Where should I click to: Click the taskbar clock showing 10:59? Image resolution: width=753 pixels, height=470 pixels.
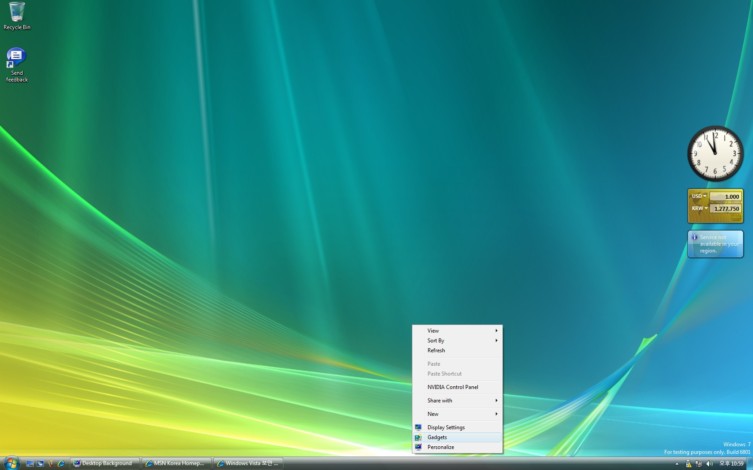click(x=731, y=464)
